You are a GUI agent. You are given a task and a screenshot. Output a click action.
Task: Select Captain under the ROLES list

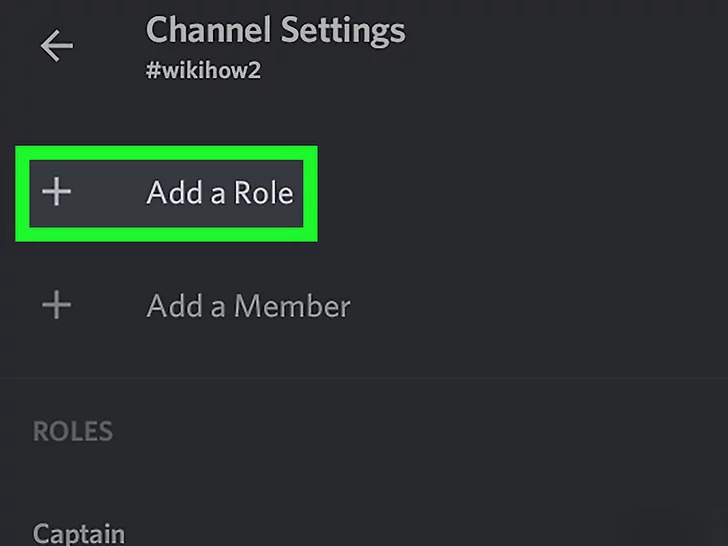79,531
